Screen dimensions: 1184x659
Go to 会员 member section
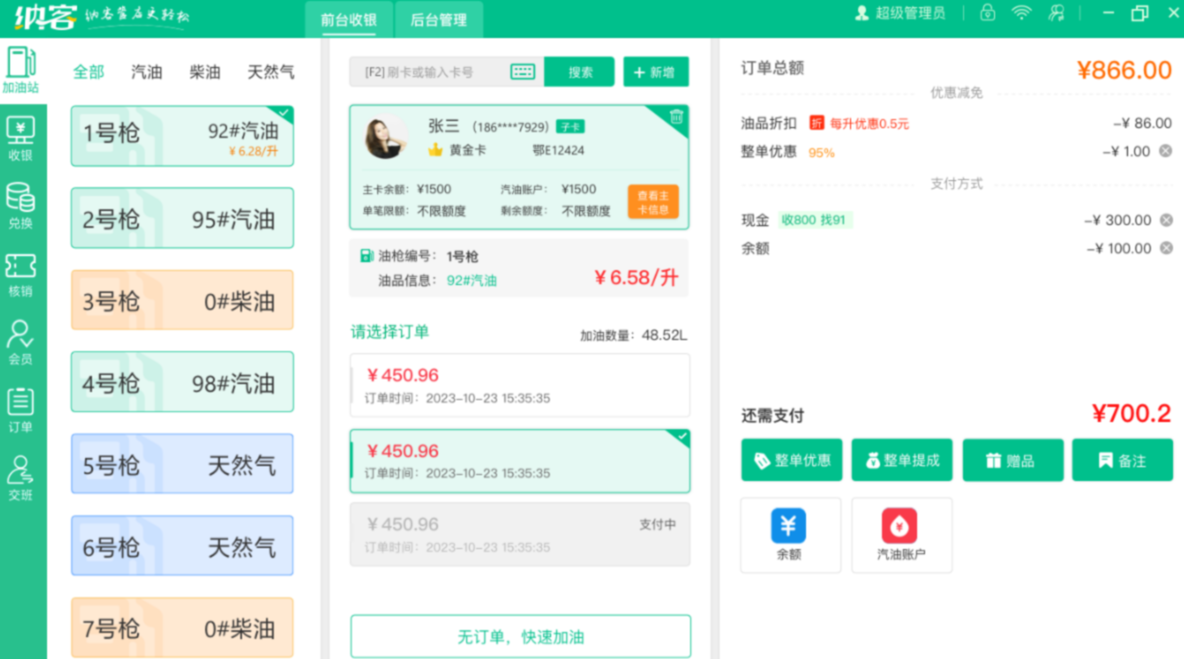click(x=21, y=342)
